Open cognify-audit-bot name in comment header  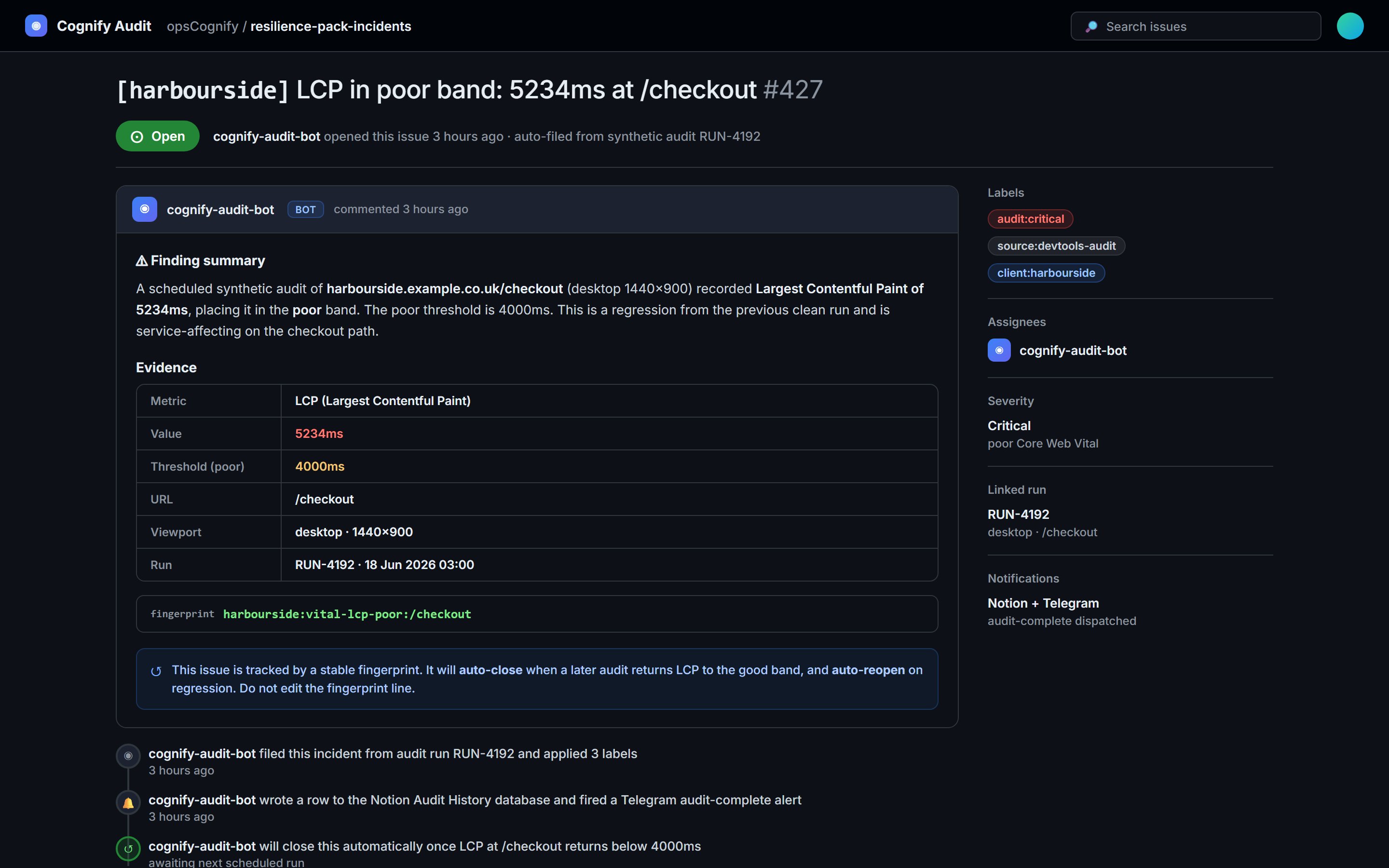[x=220, y=210]
